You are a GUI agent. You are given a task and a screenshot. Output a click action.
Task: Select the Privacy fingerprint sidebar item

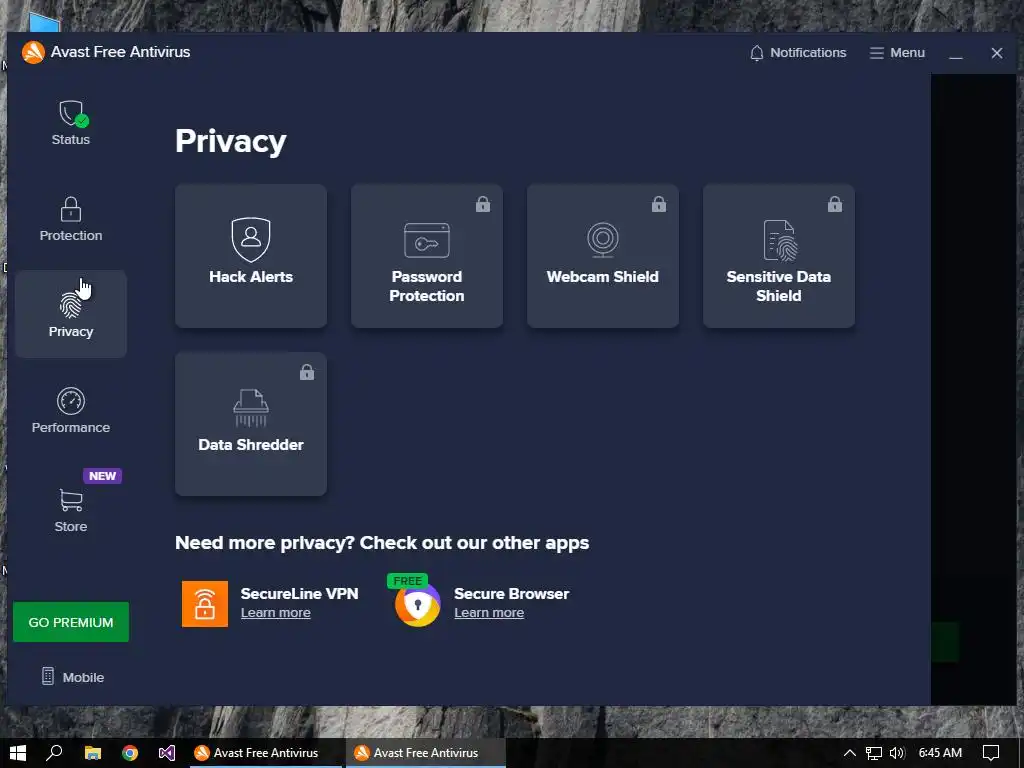(71, 314)
